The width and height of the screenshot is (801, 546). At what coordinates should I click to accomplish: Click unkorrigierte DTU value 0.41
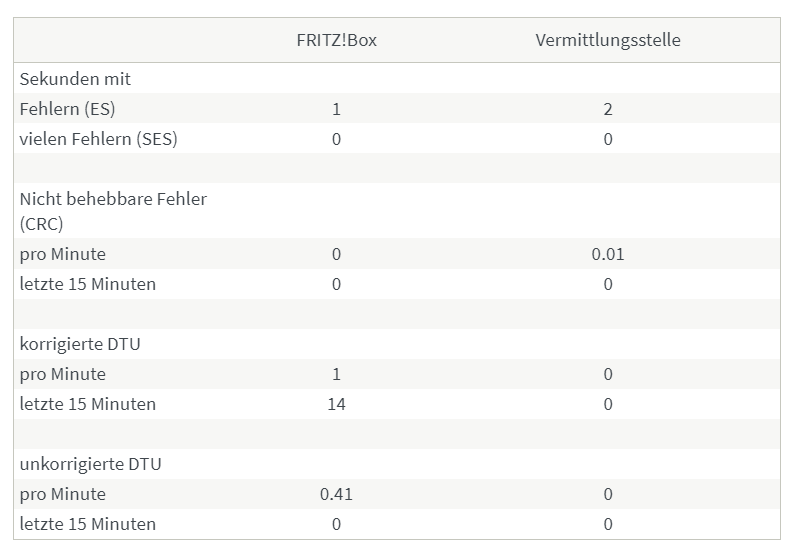(x=336, y=494)
